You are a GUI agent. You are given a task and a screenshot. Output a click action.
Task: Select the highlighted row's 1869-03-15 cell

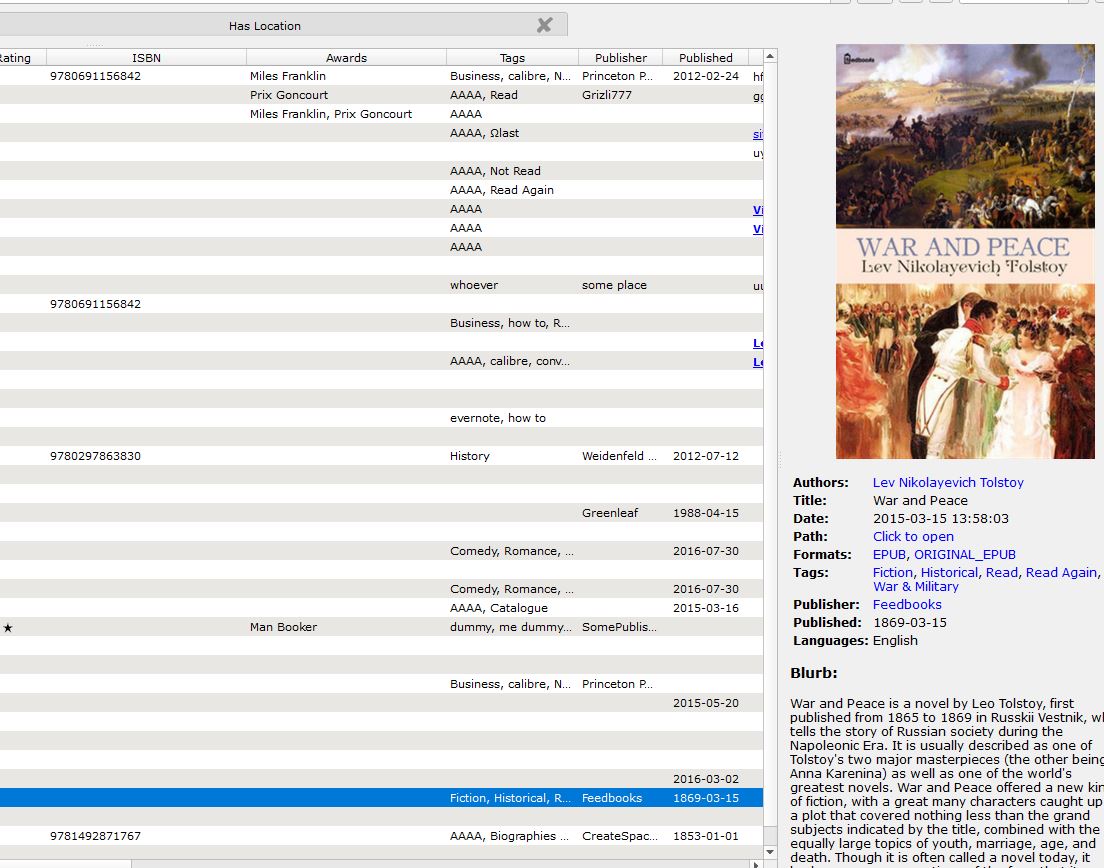point(705,798)
